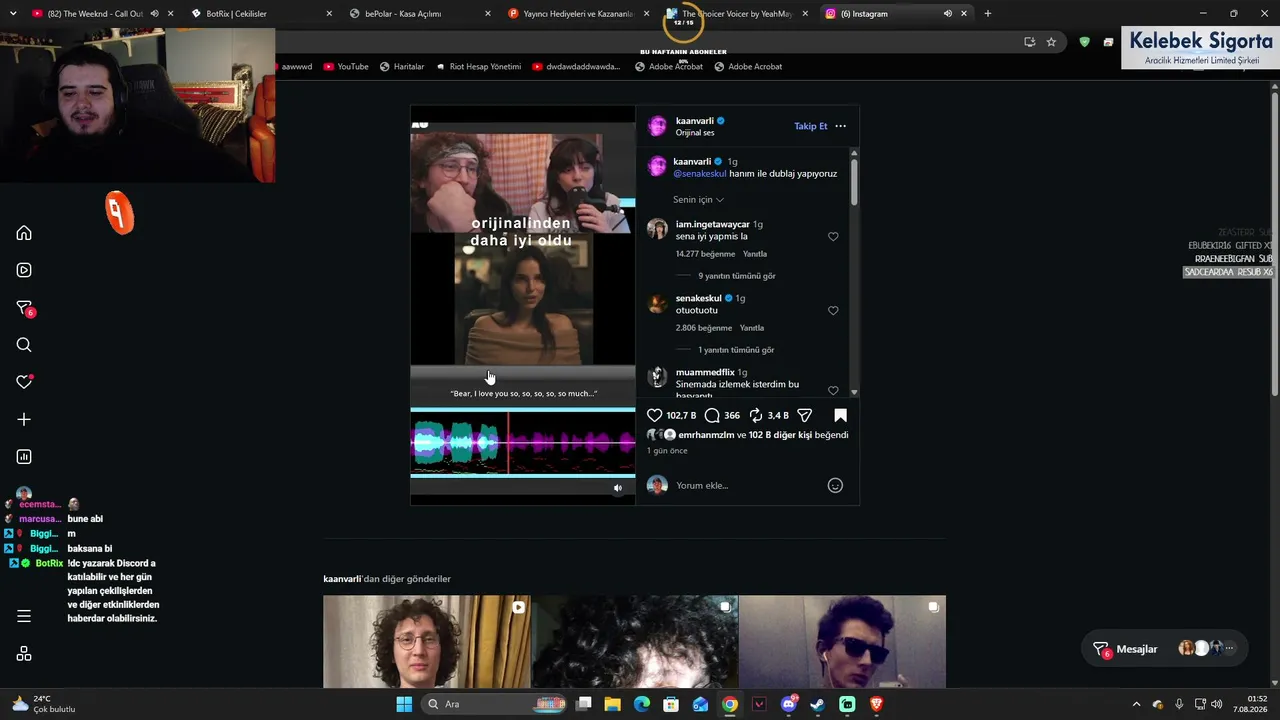1280x720 pixels.
Task: Follow kaanvarli with 'Takip Et'
Action: (x=811, y=126)
